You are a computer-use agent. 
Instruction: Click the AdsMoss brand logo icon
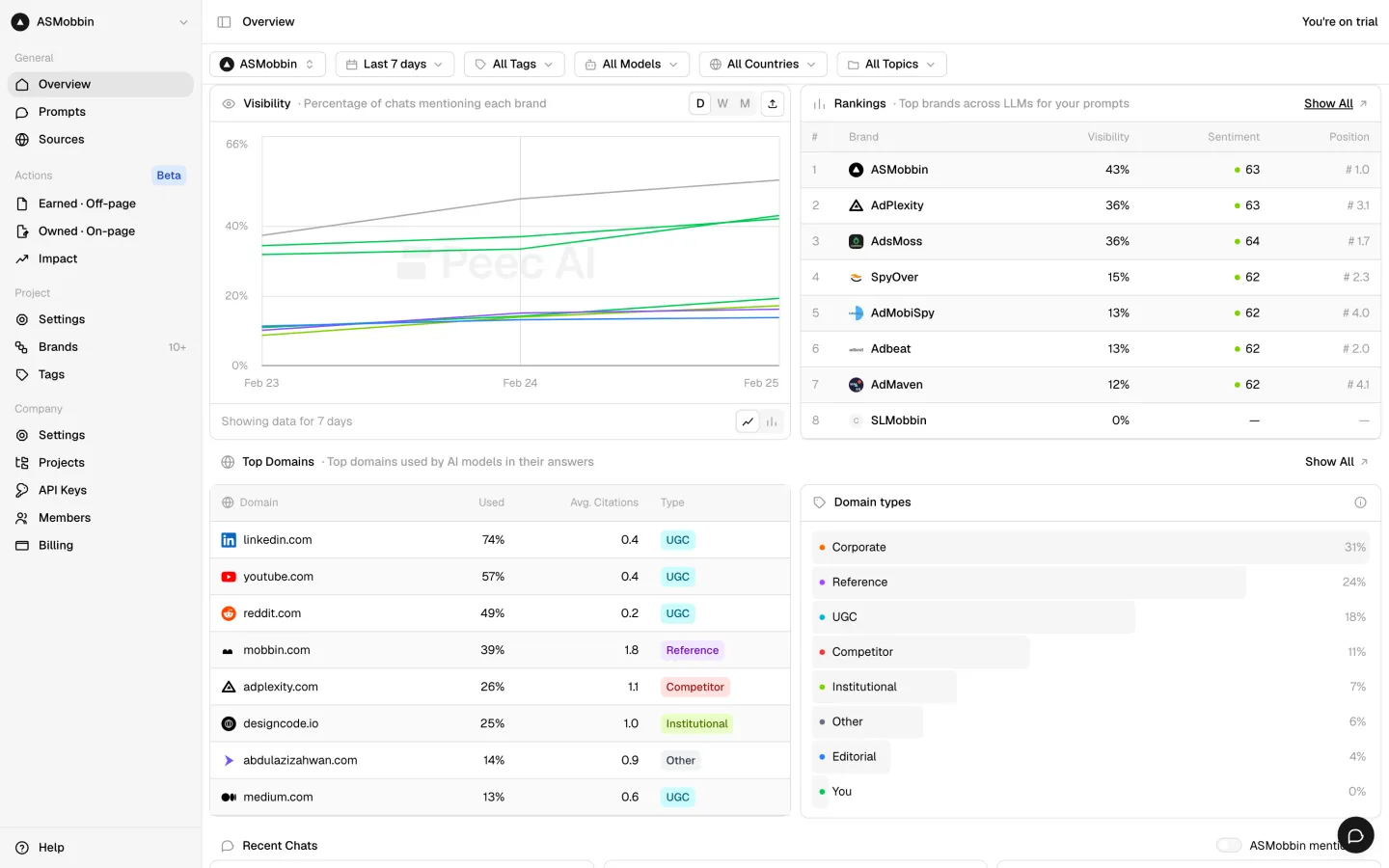coord(856,241)
